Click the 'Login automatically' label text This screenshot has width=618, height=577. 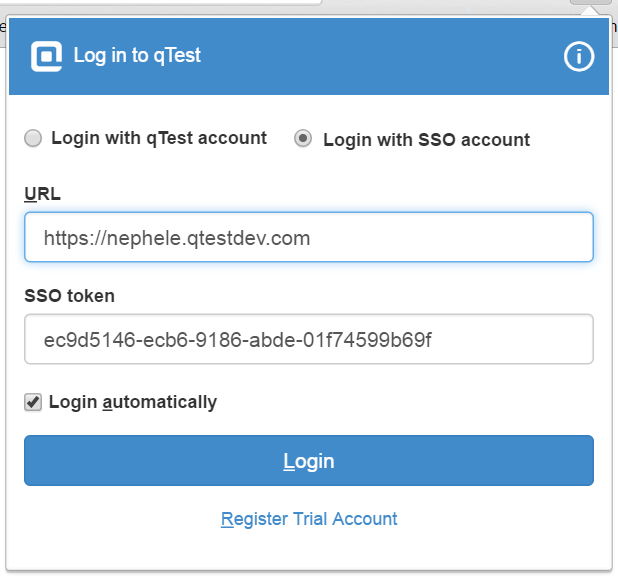(x=133, y=402)
